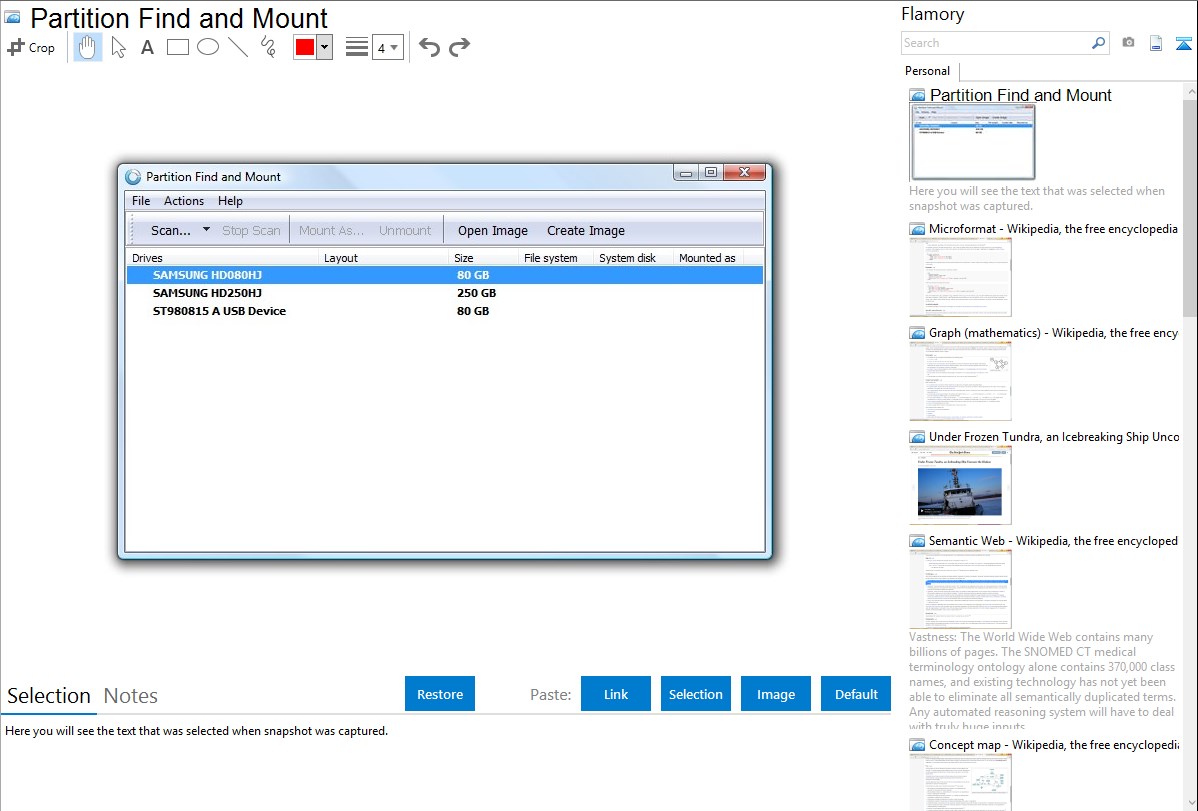Viewport: 1198px width, 811px height.
Task: Select the Crop tool
Action: (x=31, y=47)
